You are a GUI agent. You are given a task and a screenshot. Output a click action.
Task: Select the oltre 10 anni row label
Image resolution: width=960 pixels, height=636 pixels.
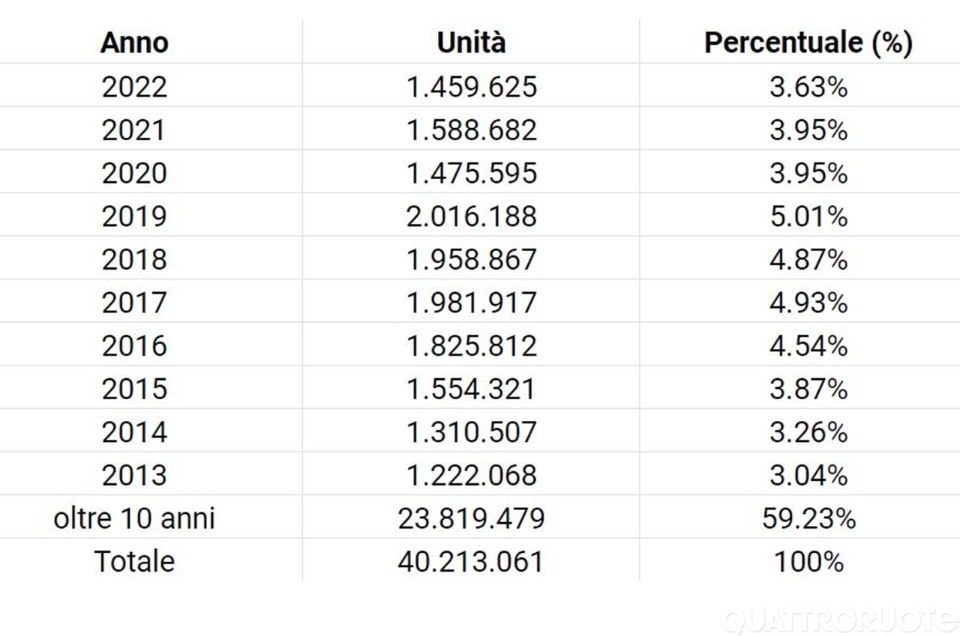[x=135, y=519]
